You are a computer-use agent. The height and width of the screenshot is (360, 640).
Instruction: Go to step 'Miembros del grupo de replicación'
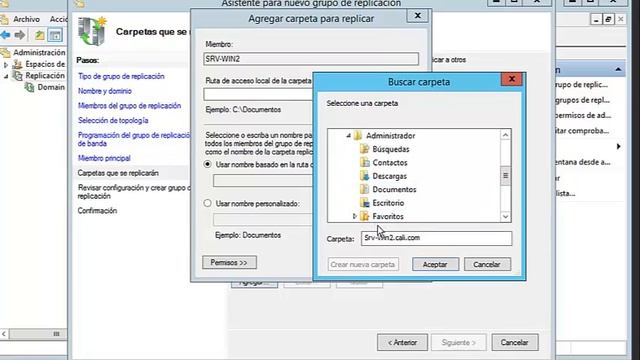pyautogui.click(x=129, y=106)
